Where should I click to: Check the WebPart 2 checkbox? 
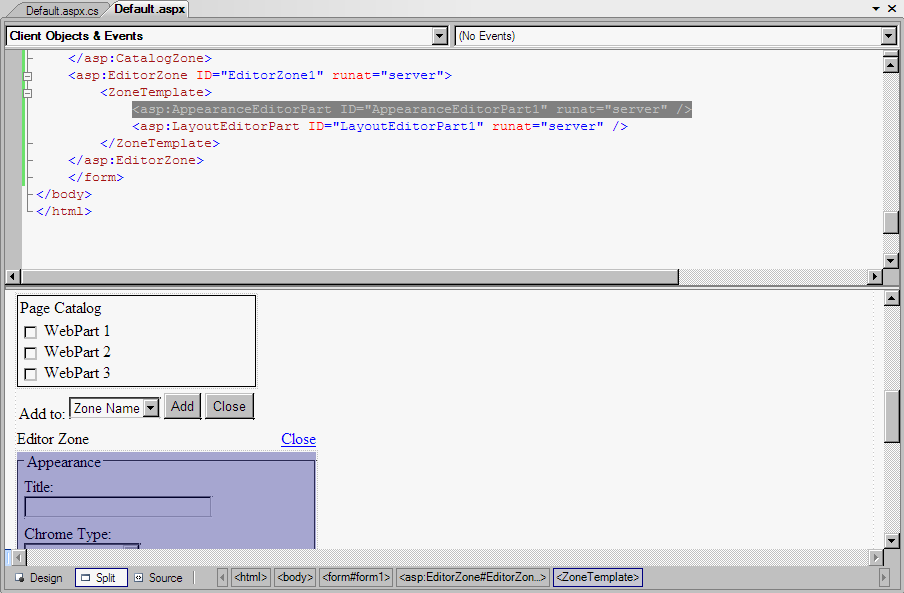31,353
